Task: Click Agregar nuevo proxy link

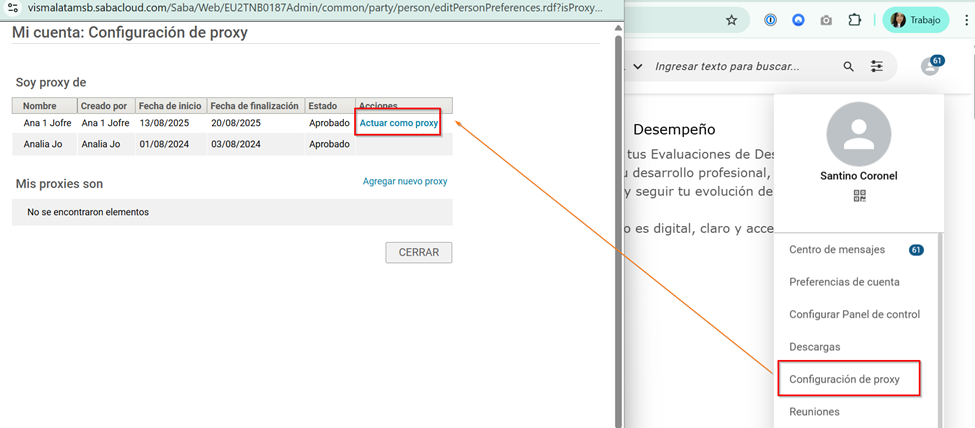Action: [405, 182]
